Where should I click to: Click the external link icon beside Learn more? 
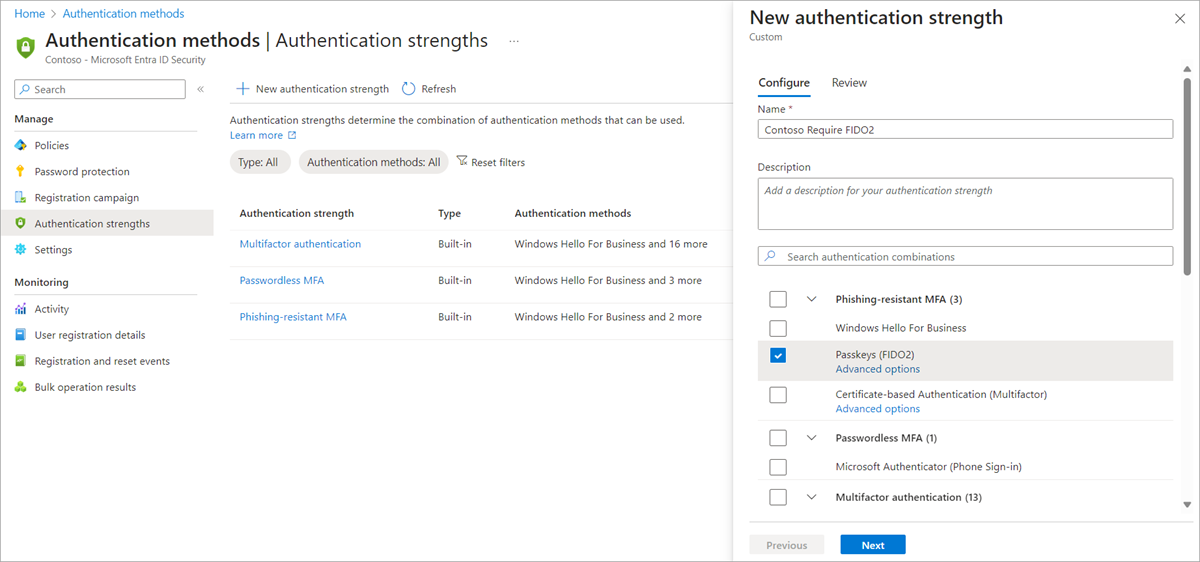[x=292, y=135]
